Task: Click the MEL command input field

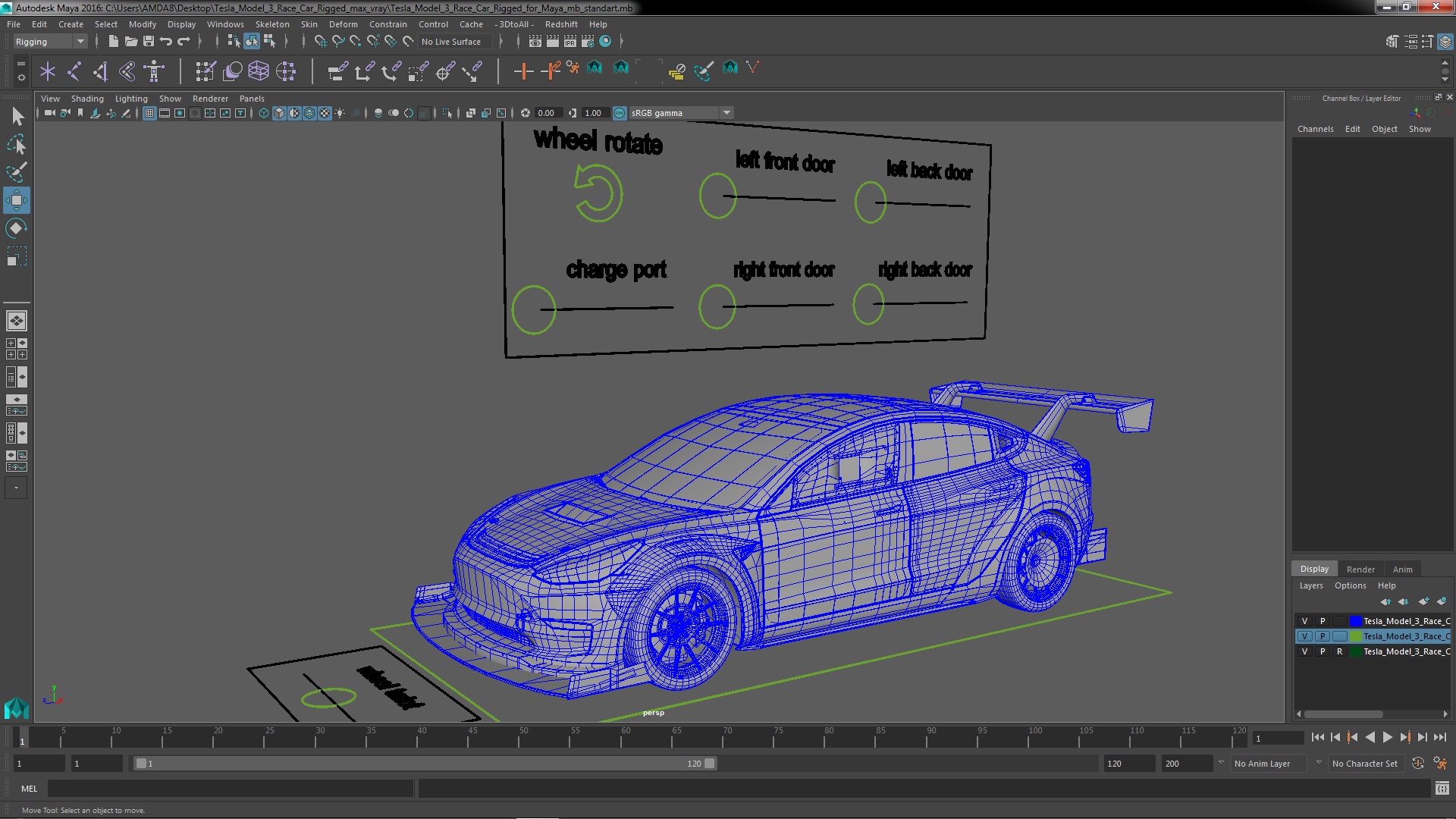Action: [230, 789]
